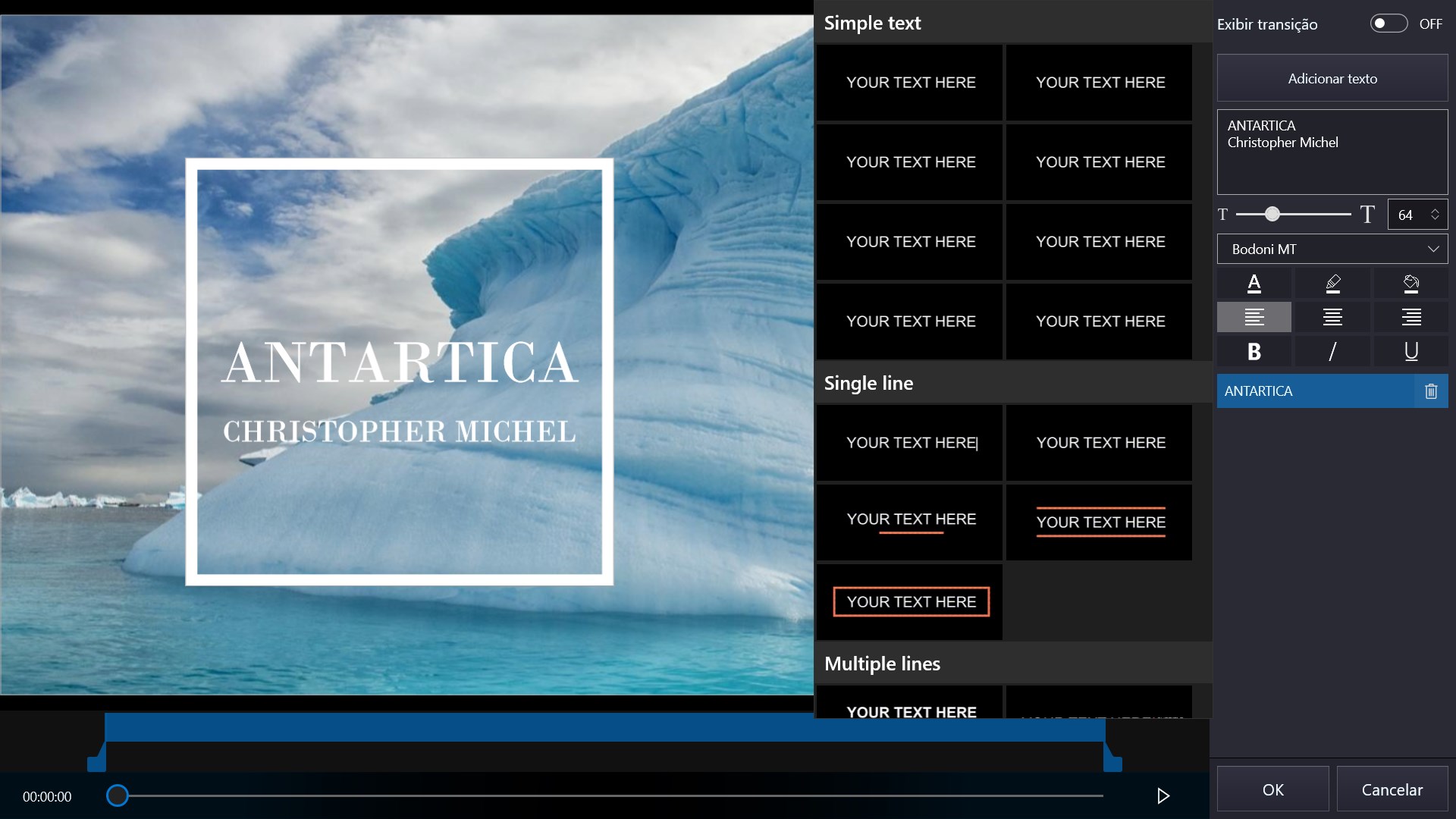Select second-row right Simple text thumbnail

click(x=1100, y=162)
